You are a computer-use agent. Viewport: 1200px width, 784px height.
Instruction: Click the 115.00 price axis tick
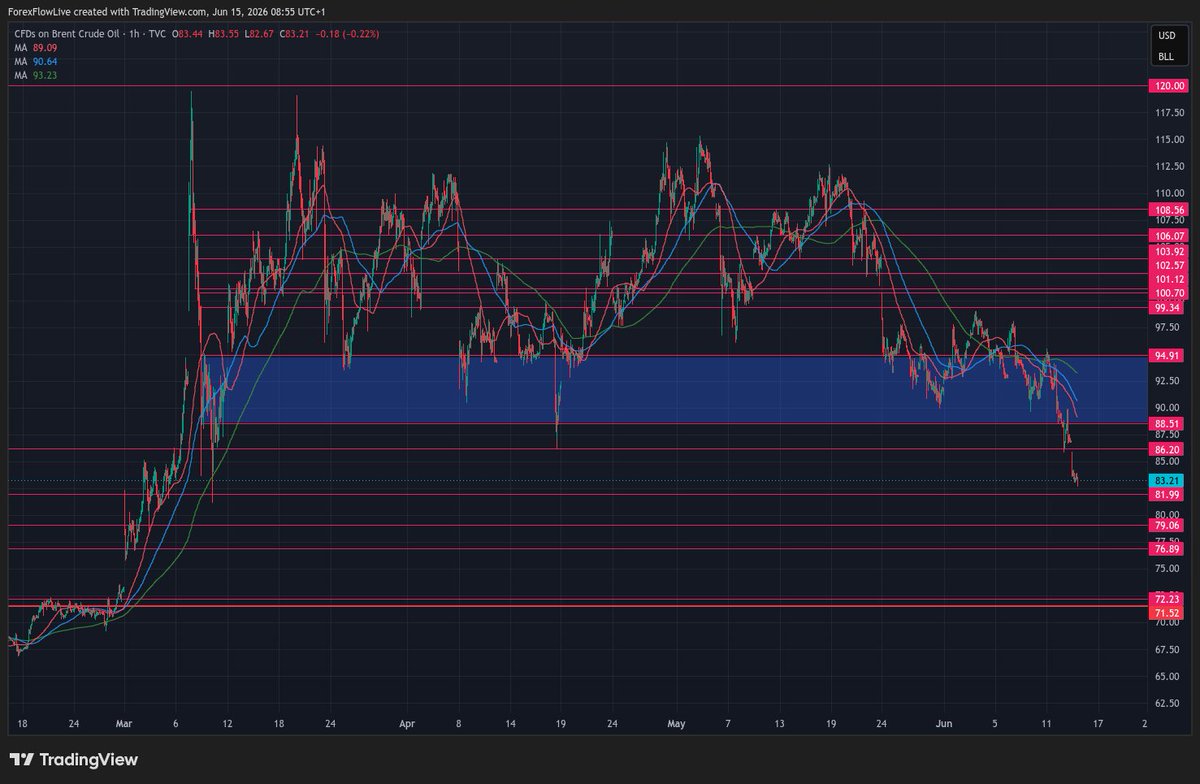click(x=1169, y=139)
